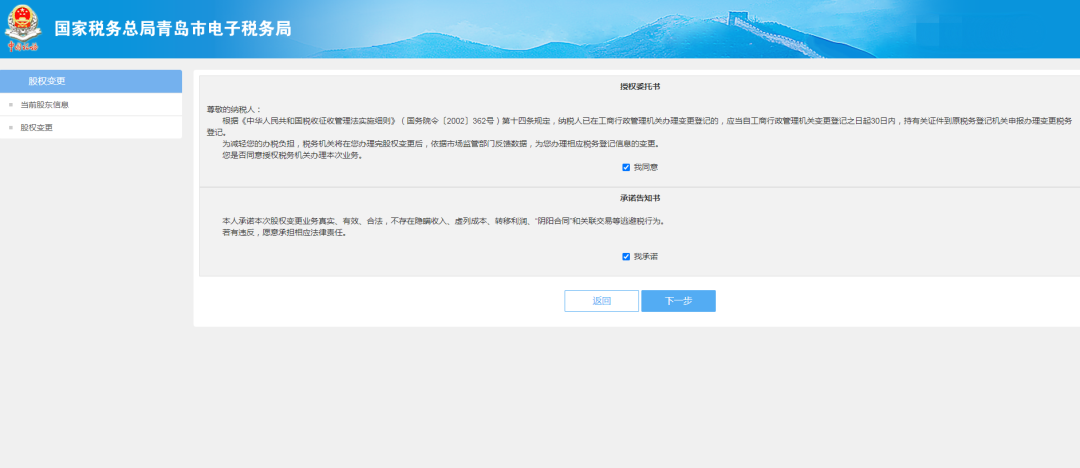Click the 下一步 button
This screenshot has width=1080, height=468.
[x=678, y=301]
